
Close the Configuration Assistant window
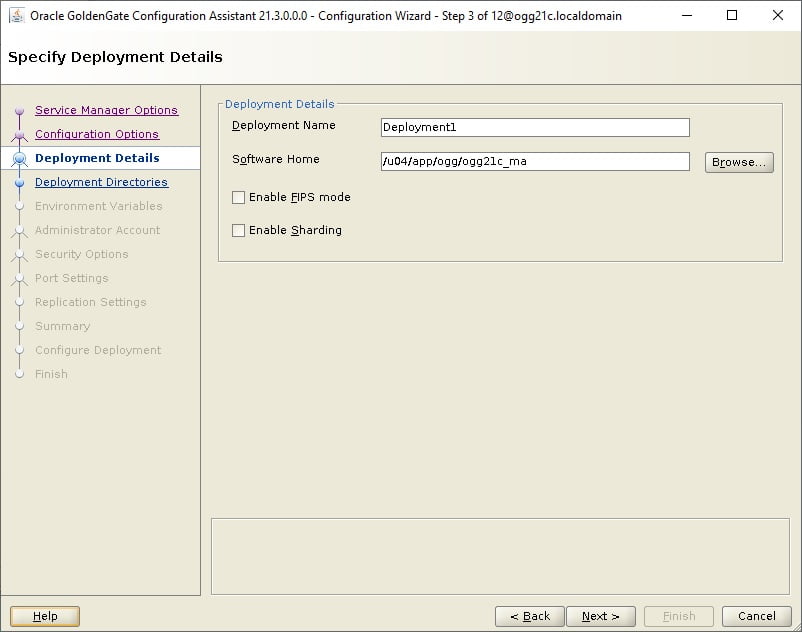[x=777, y=15]
